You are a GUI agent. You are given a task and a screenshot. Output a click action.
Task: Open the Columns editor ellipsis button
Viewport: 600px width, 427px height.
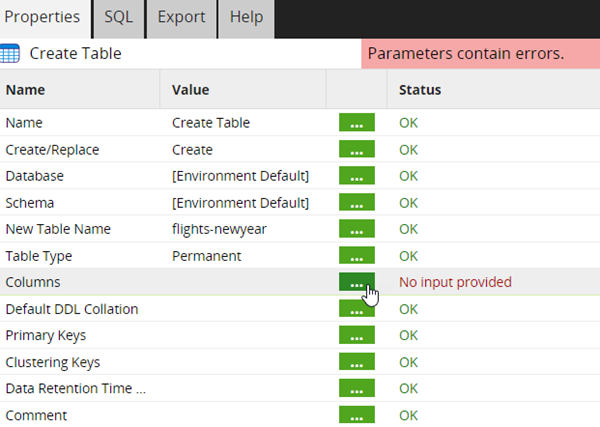[357, 282]
